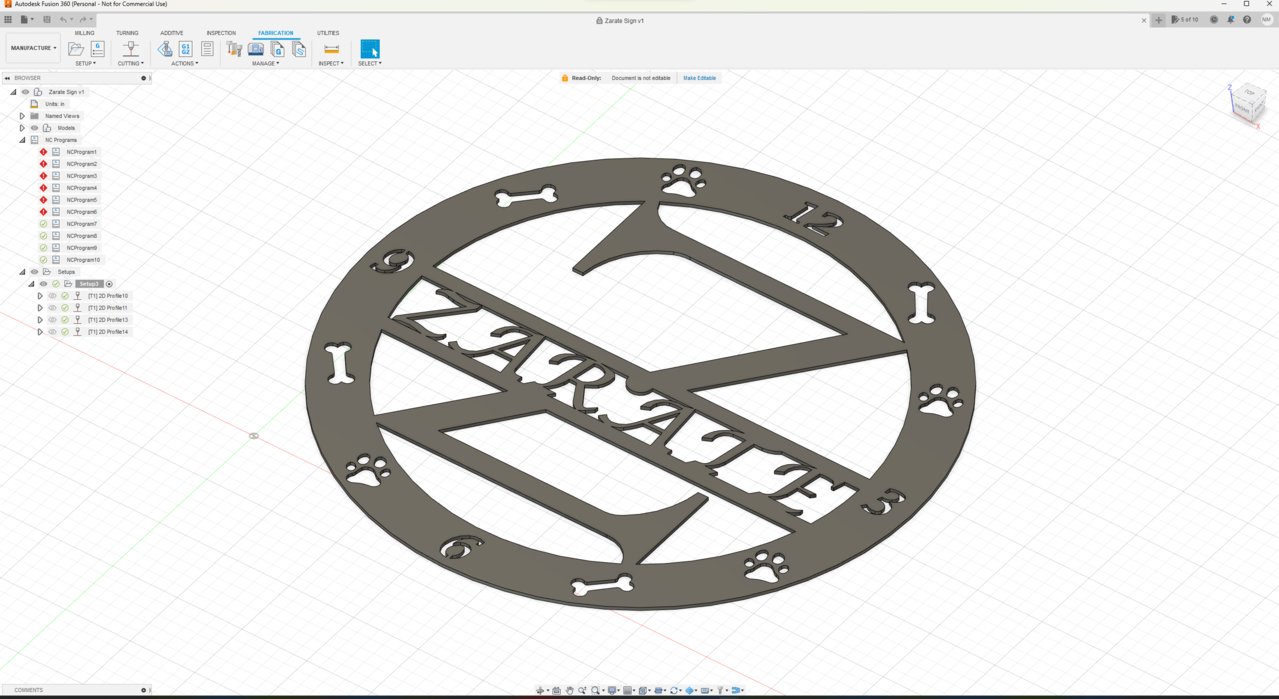The height and width of the screenshot is (699, 1279).
Task: Open the SETUP dropdown menu
Action: point(86,63)
